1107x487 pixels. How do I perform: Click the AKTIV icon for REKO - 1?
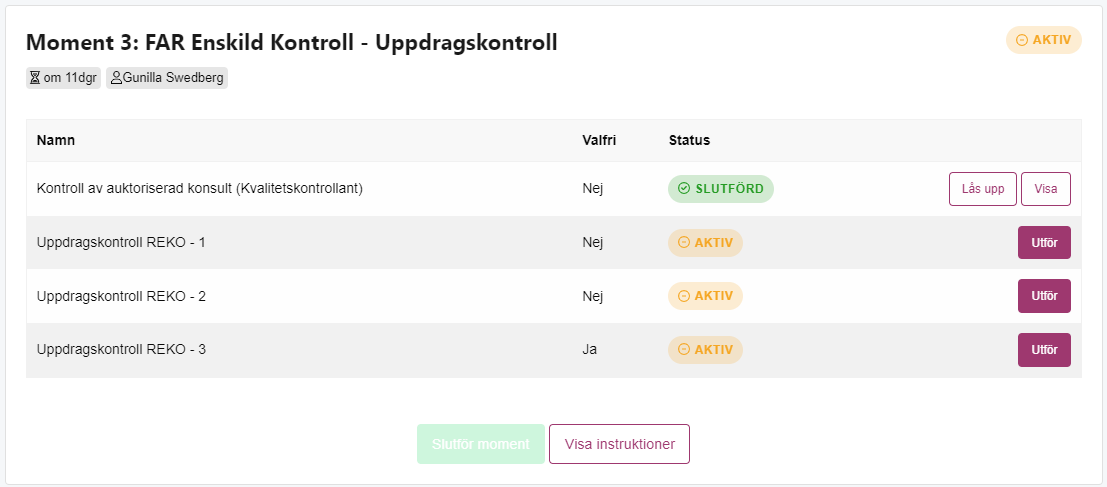point(683,243)
